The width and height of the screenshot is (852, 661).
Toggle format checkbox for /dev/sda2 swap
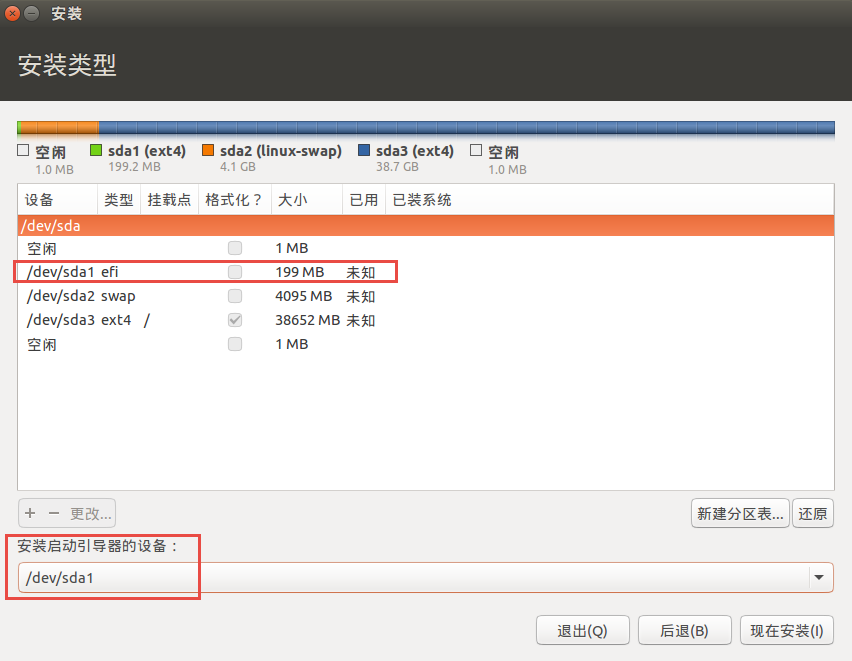[234, 296]
